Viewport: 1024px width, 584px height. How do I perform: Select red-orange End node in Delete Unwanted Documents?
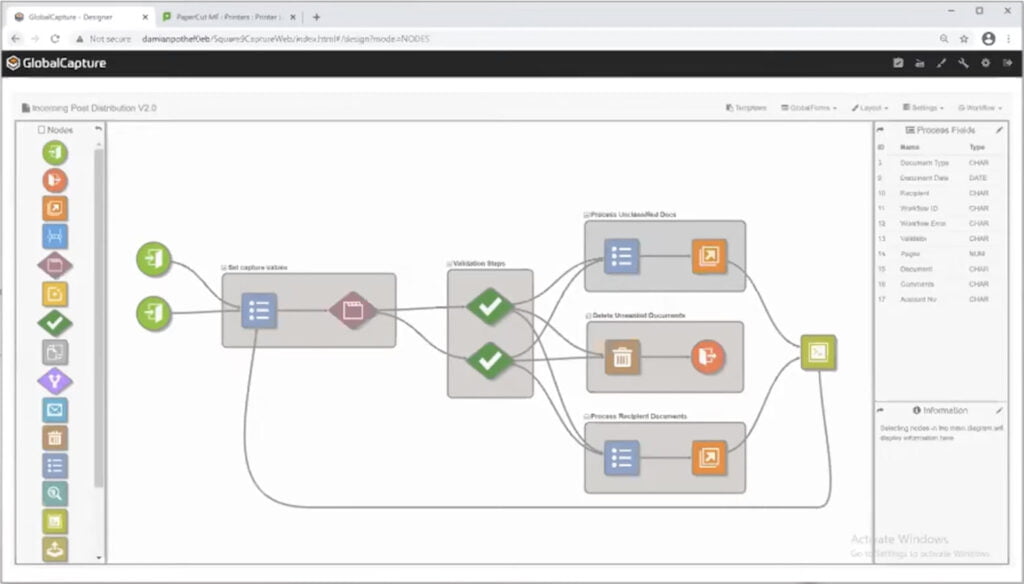(708, 357)
